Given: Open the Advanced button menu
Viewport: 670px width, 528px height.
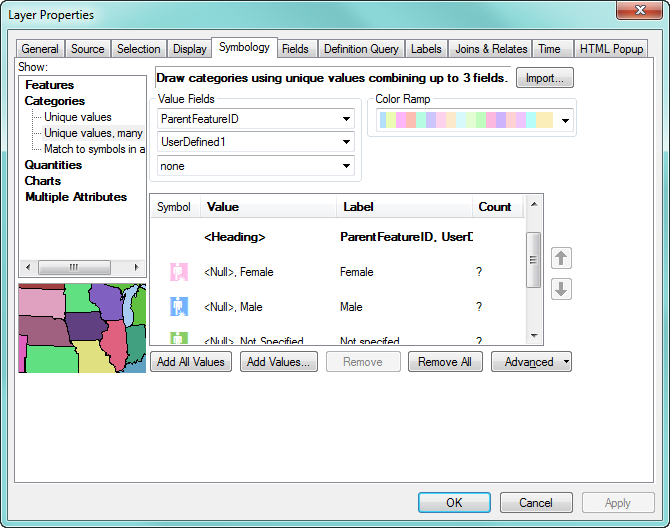Looking at the screenshot, I should pyautogui.click(x=531, y=362).
